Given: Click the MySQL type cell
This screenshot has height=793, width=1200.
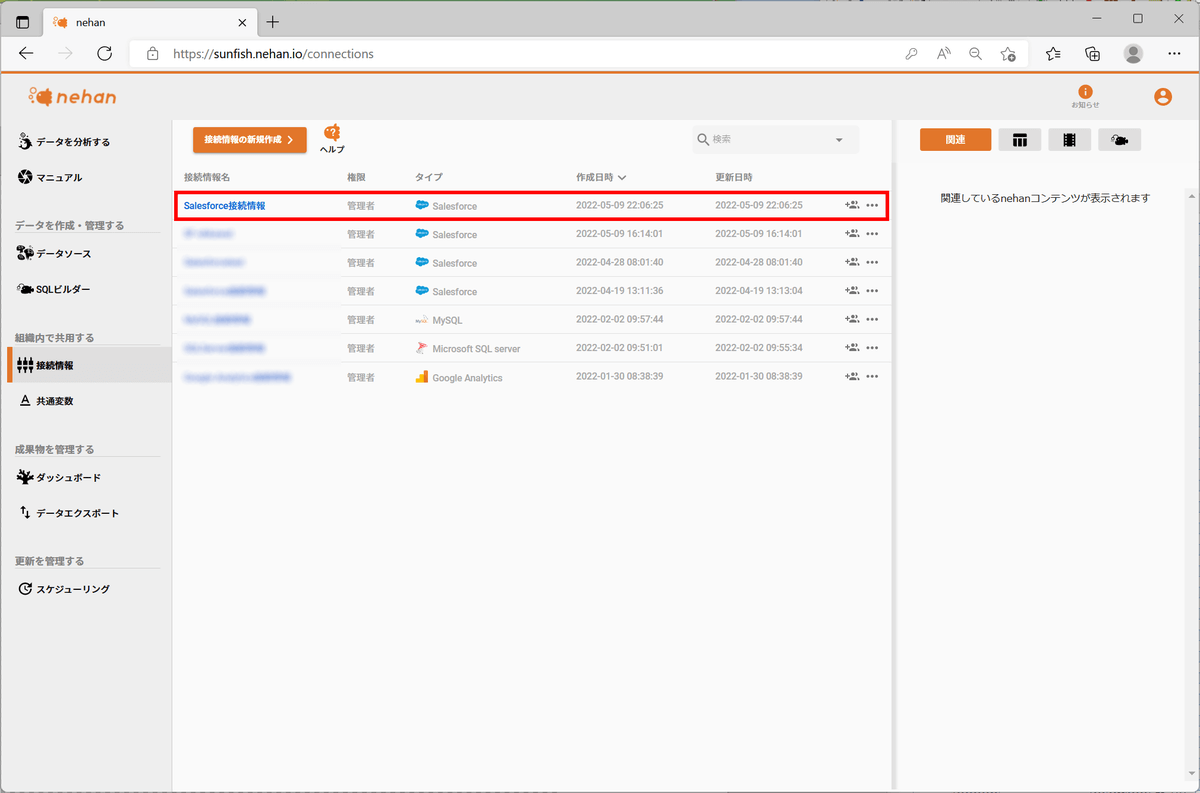Looking at the screenshot, I should 440,320.
